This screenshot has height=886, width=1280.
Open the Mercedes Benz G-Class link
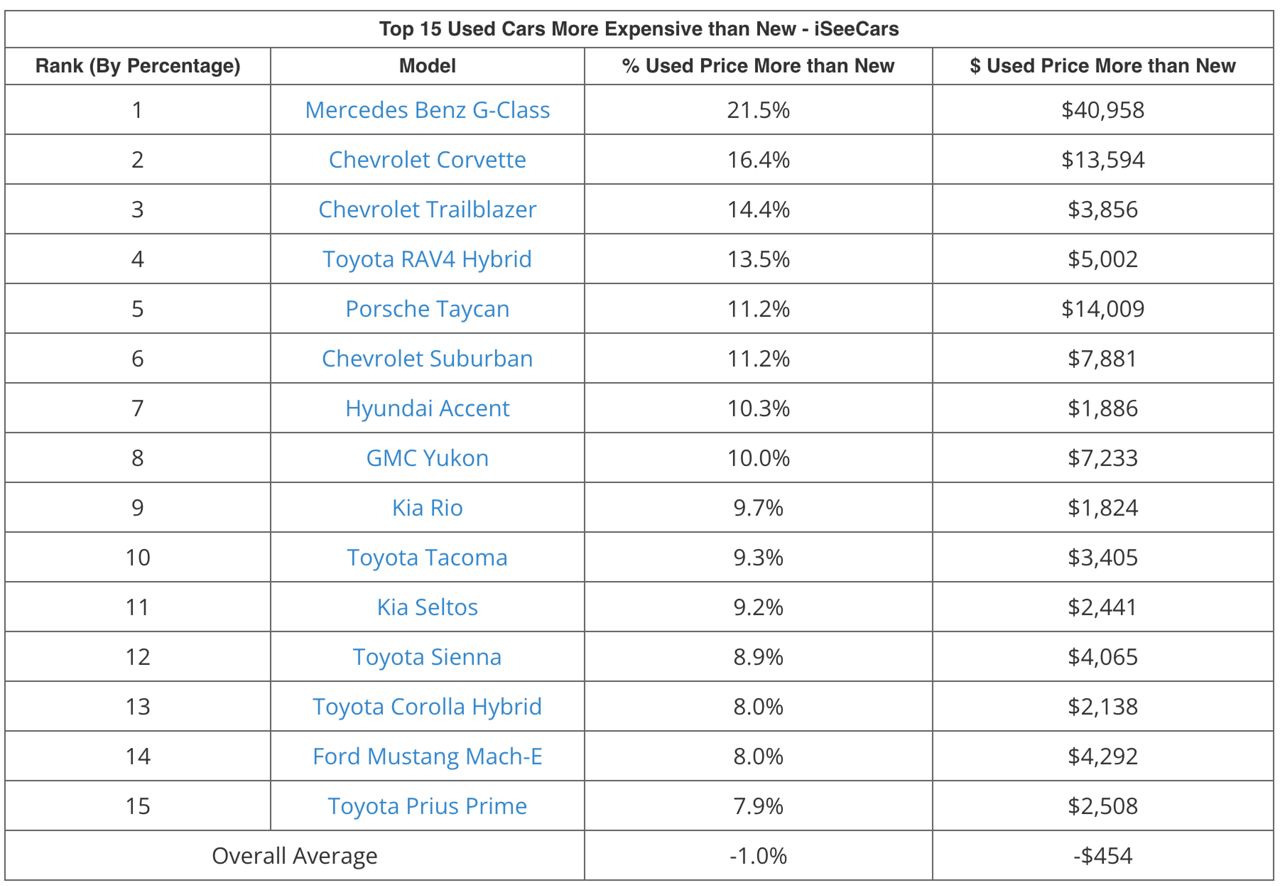[427, 110]
